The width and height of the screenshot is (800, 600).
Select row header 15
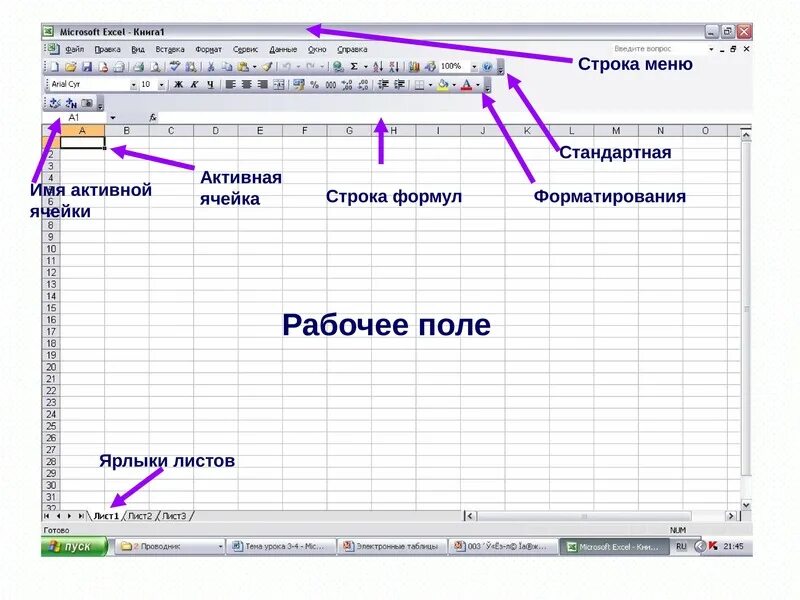click(51, 308)
